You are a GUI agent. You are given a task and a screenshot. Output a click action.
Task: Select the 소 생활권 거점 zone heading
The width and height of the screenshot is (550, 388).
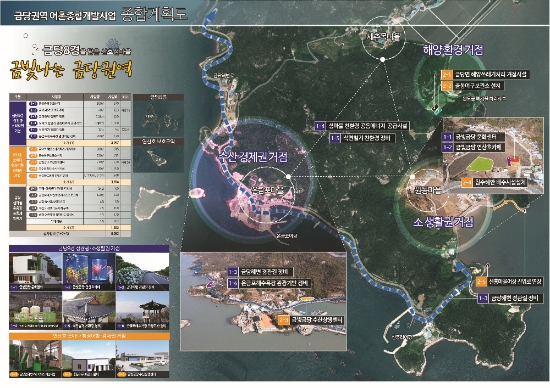click(443, 221)
